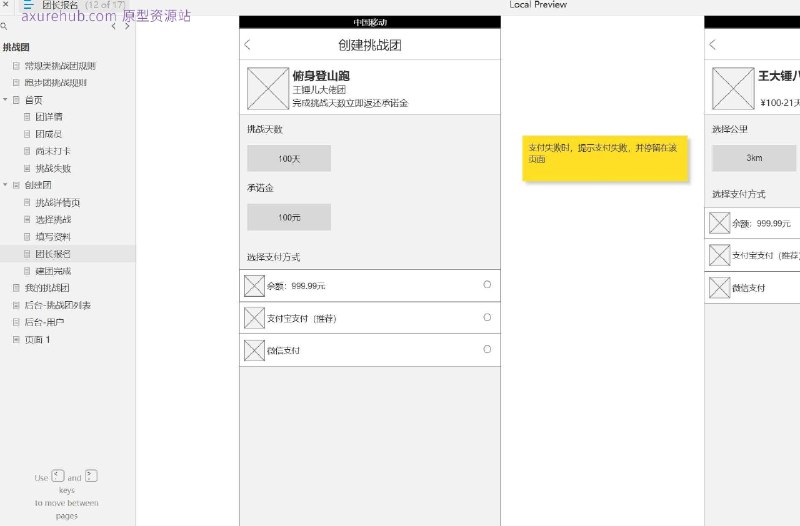Viewport: 800px width, 526px height.
Task: Go to next page with right arrow
Action: point(127,26)
